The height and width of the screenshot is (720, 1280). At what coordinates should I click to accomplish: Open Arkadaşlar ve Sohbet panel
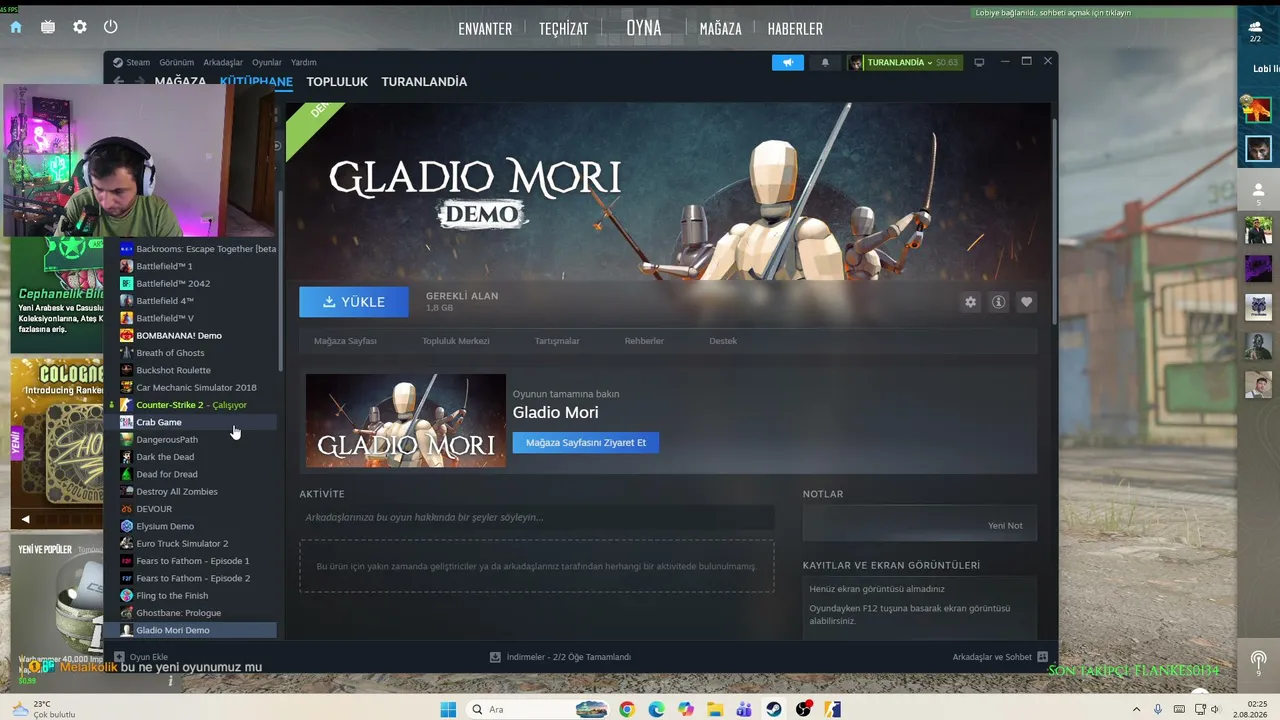tap(1000, 657)
